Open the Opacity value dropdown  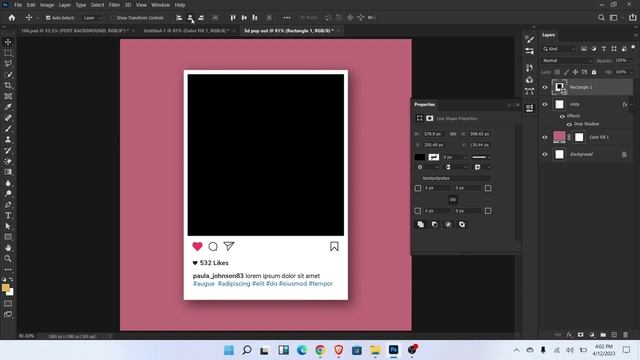pos(631,60)
